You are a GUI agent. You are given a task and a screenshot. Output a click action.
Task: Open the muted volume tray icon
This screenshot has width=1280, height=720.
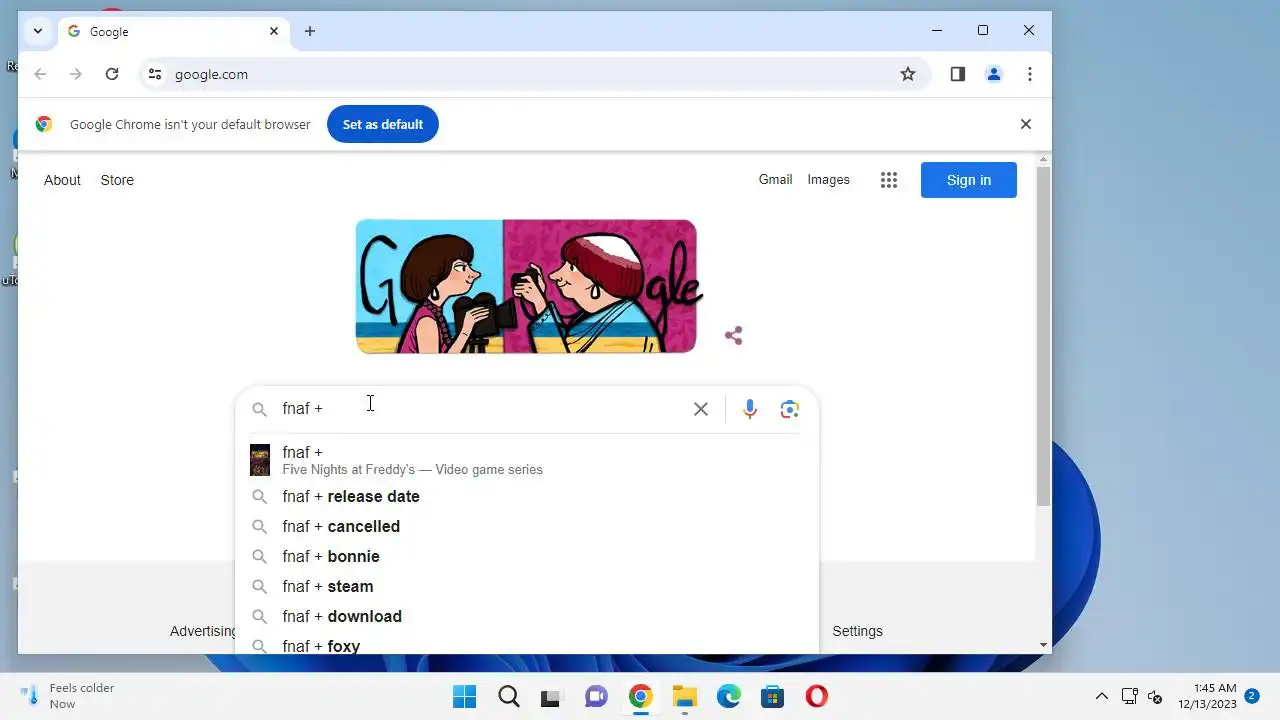click(1155, 697)
